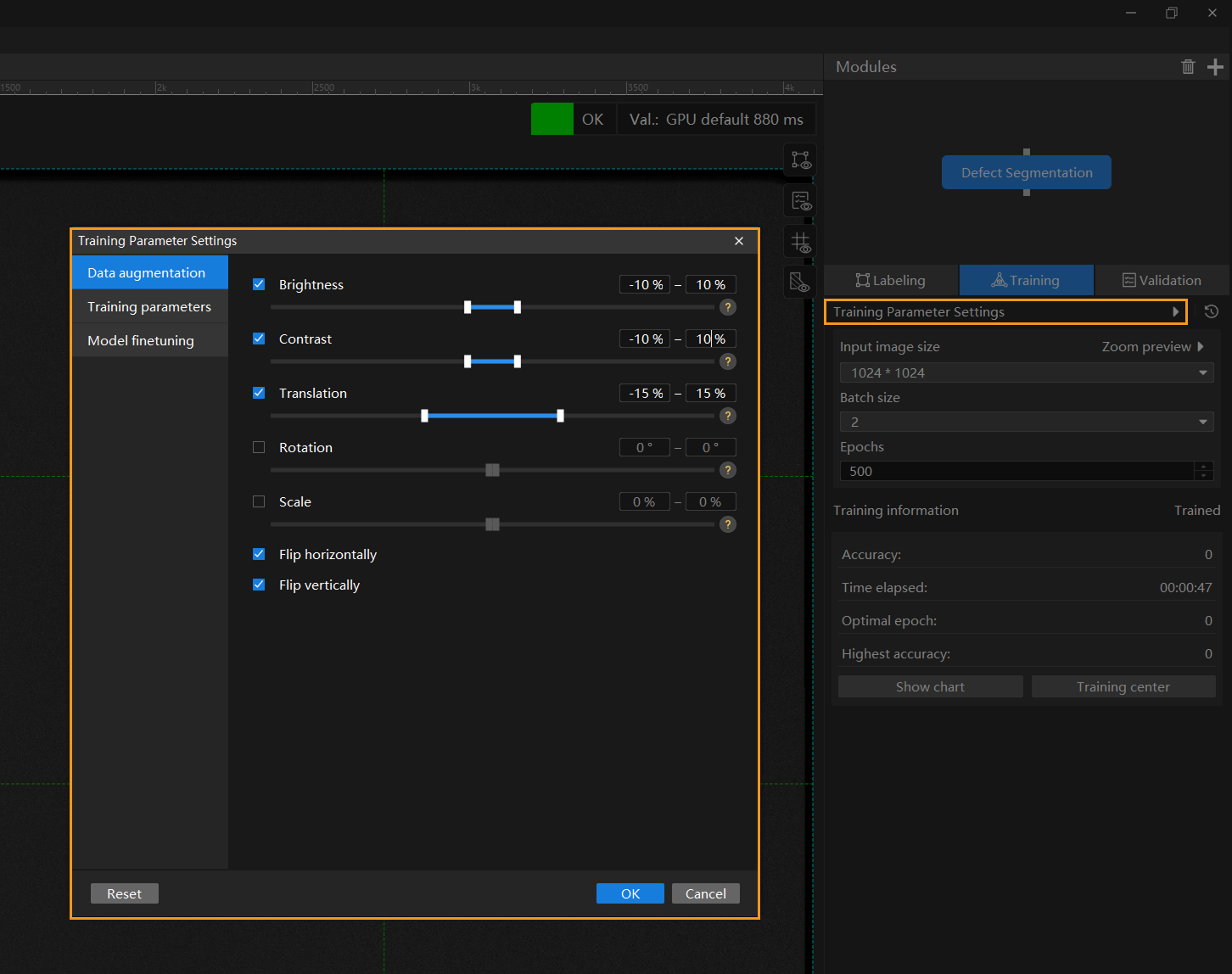Cancel the parameter settings dialog
1232x974 pixels.
706,893
